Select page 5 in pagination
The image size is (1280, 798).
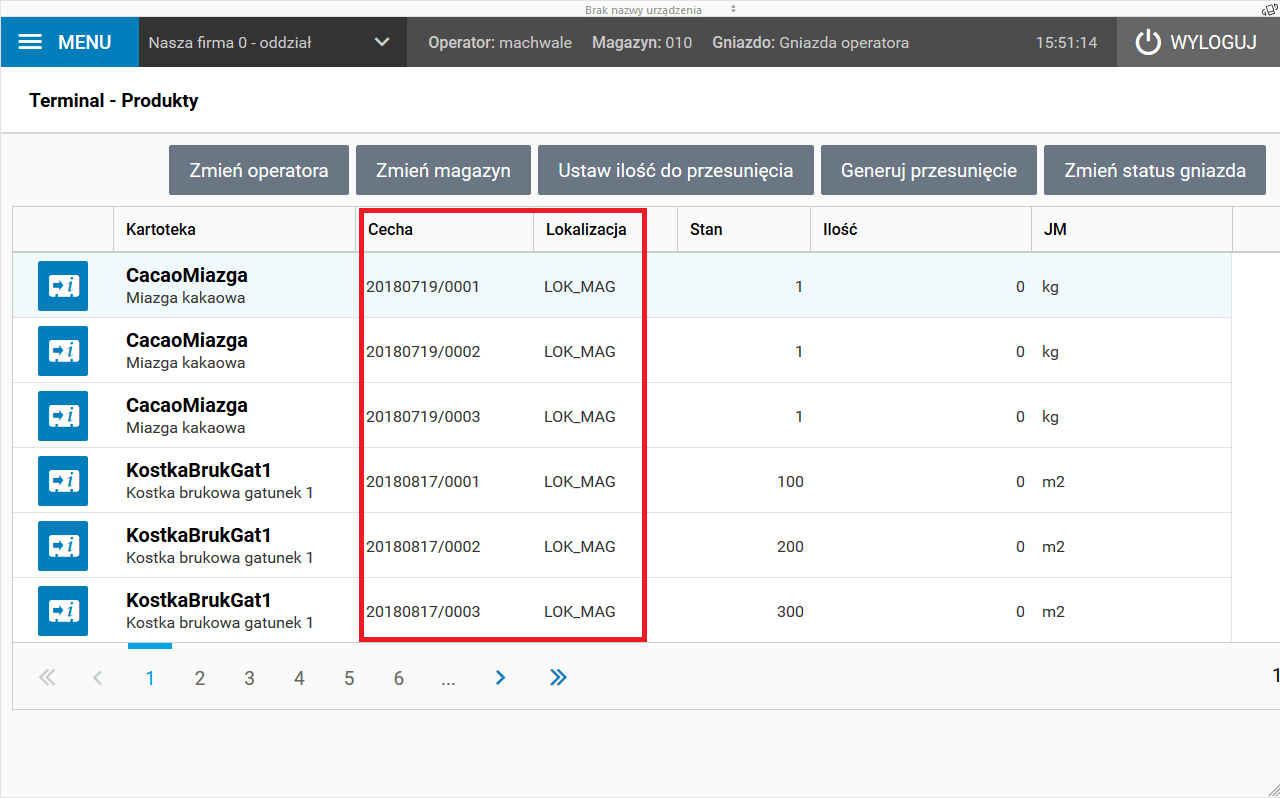[x=349, y=678]
